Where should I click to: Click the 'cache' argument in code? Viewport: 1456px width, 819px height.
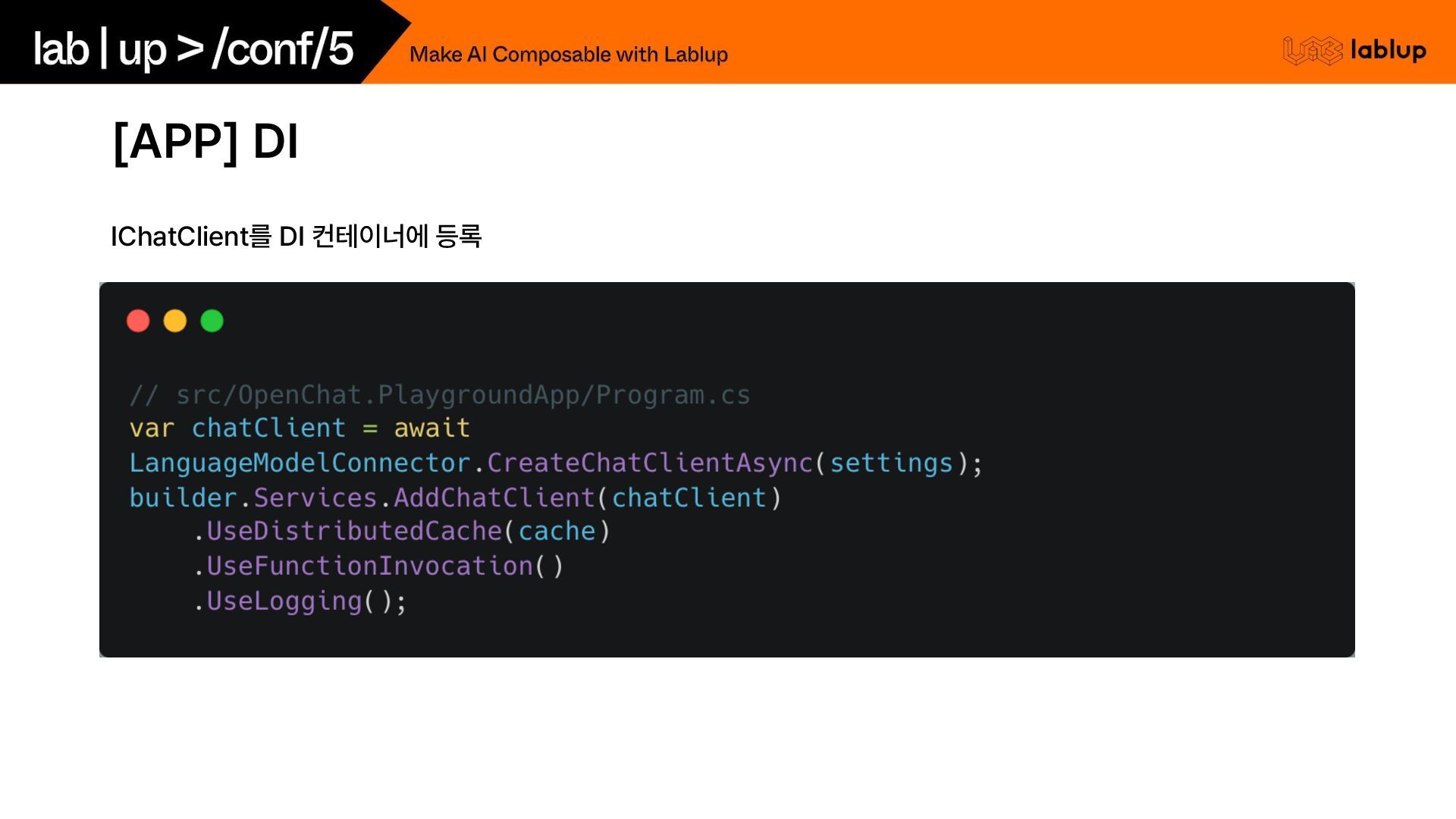(557, 532)
